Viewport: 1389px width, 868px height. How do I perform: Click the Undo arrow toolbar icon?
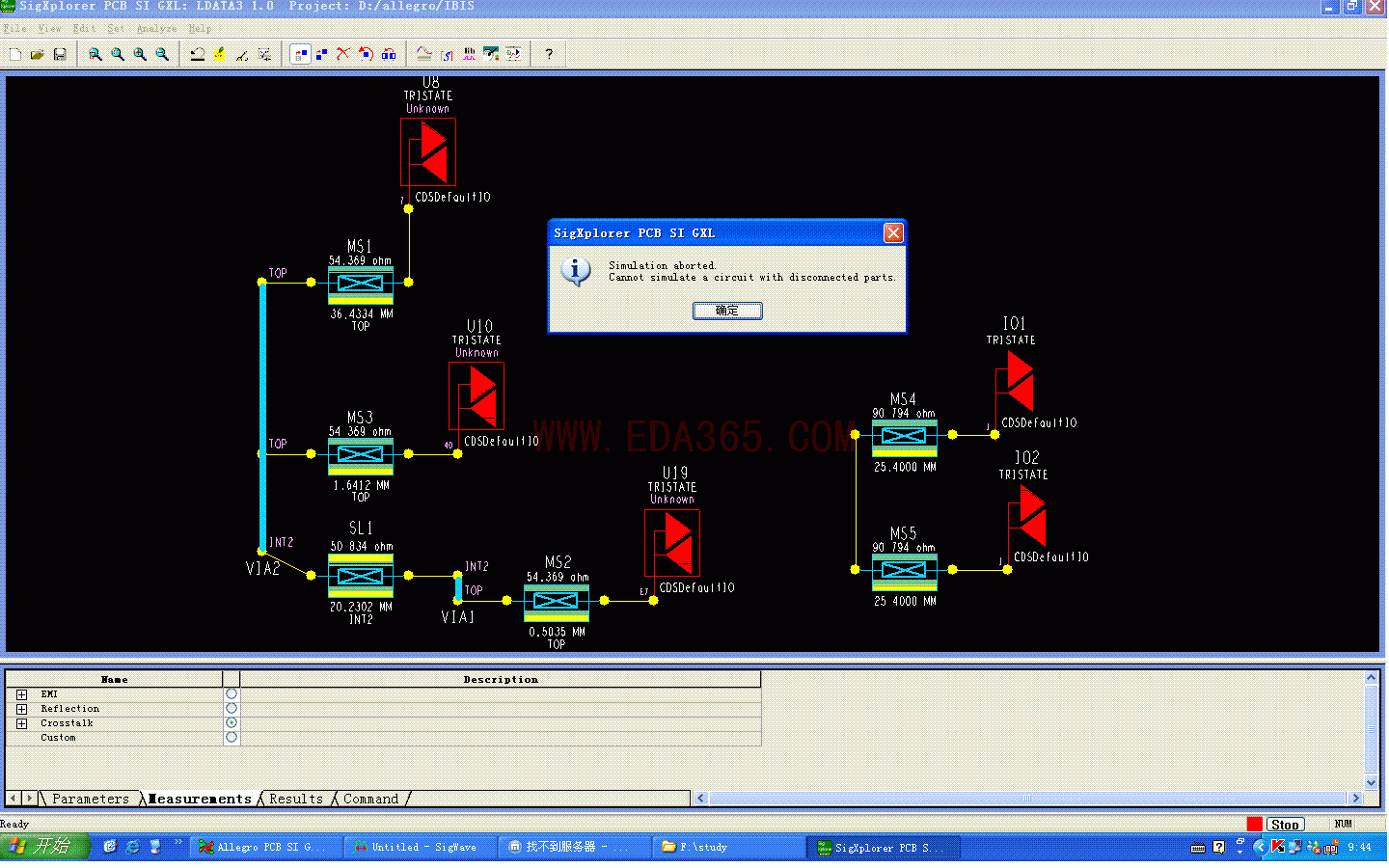[198, 54]
